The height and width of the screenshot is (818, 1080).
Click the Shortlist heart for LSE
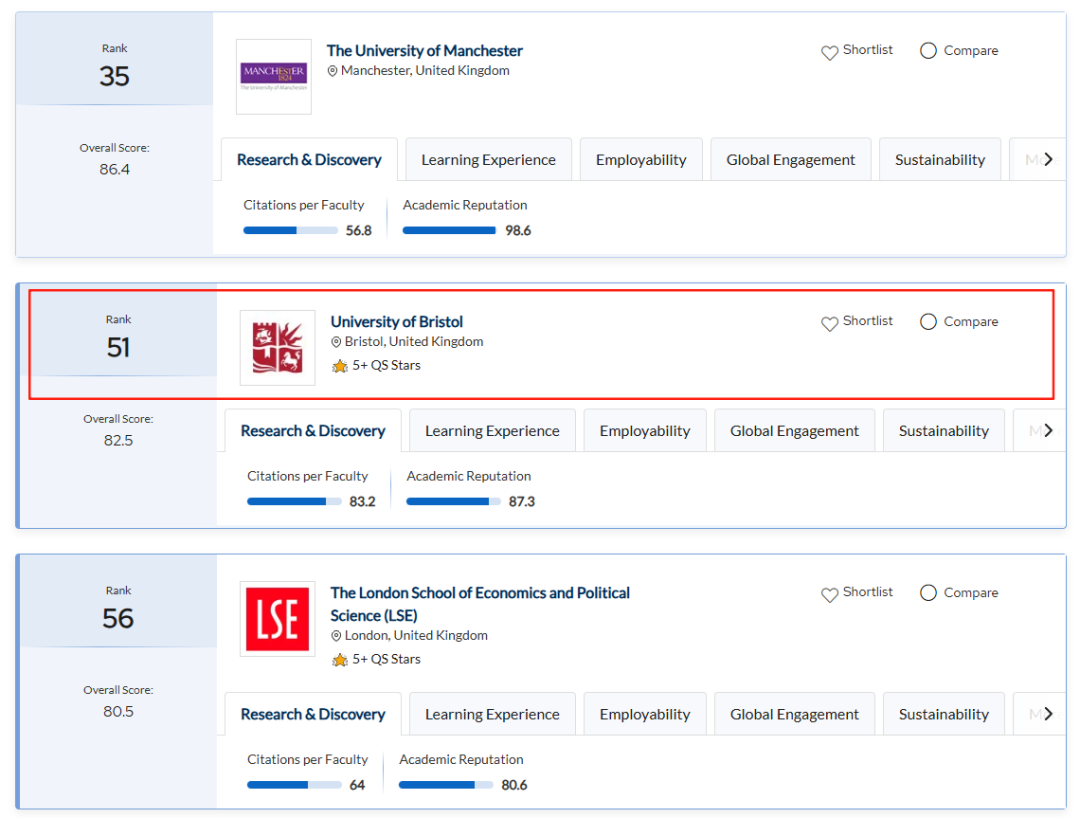tap(830, 594)
